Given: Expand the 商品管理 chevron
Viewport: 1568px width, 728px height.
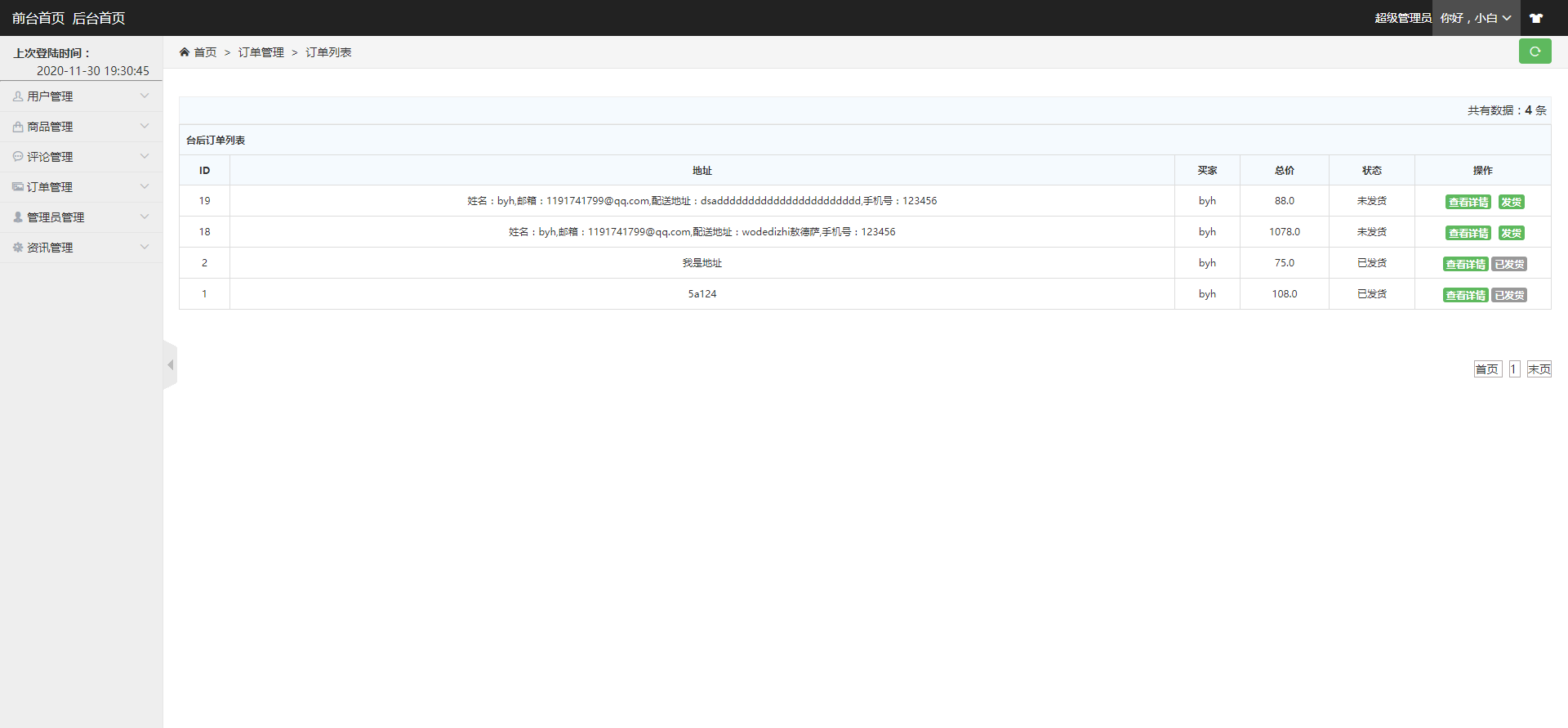Looking at the screenshot, I should (145, 126).
